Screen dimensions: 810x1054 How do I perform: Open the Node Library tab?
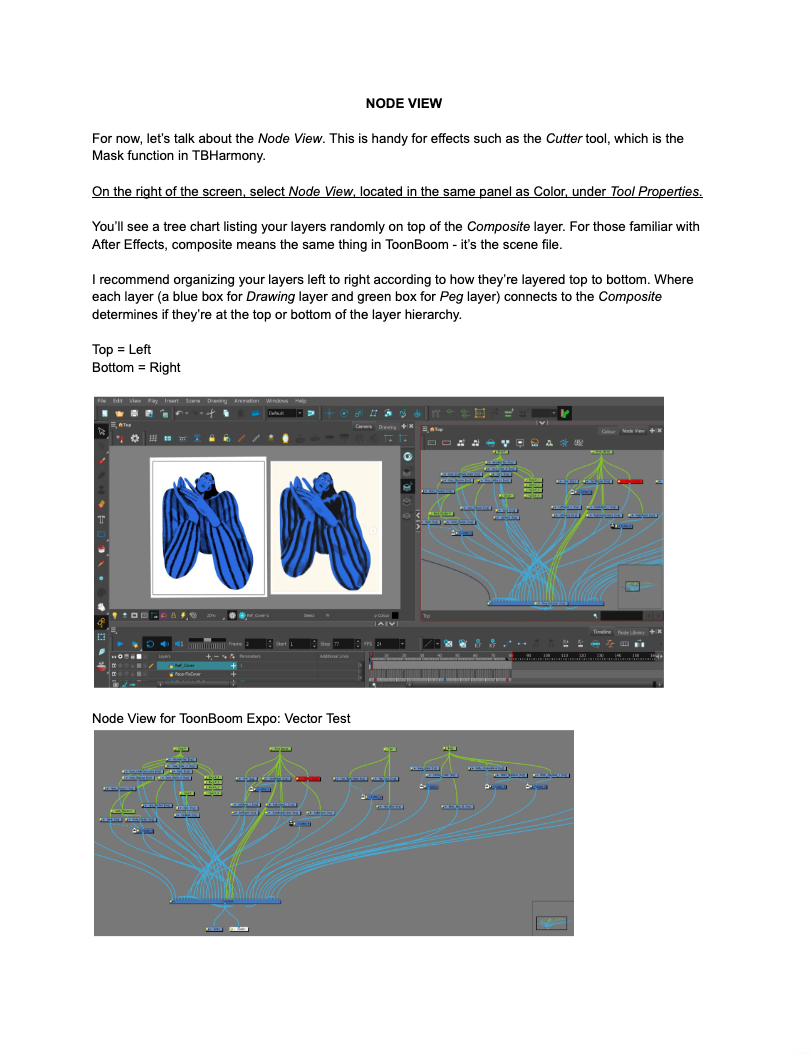point(631,632)
